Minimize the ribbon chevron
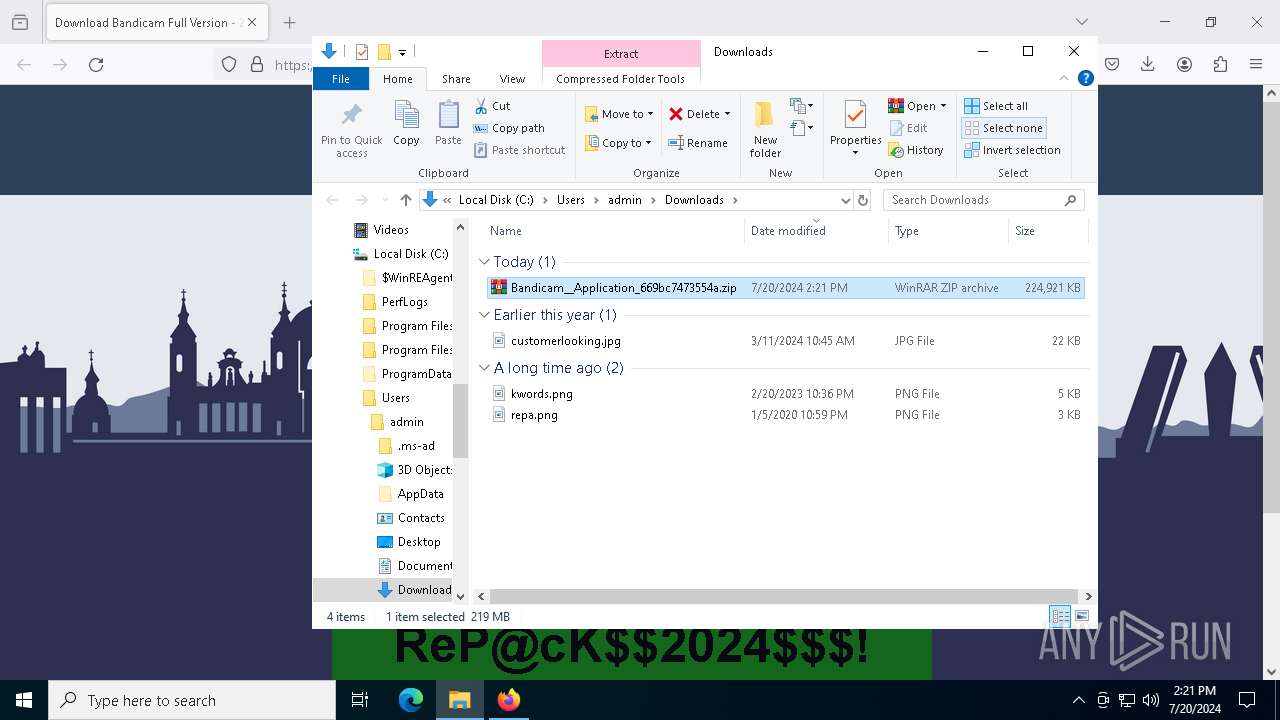The height and width of the screenshot is (720, 1280). 1064,78
